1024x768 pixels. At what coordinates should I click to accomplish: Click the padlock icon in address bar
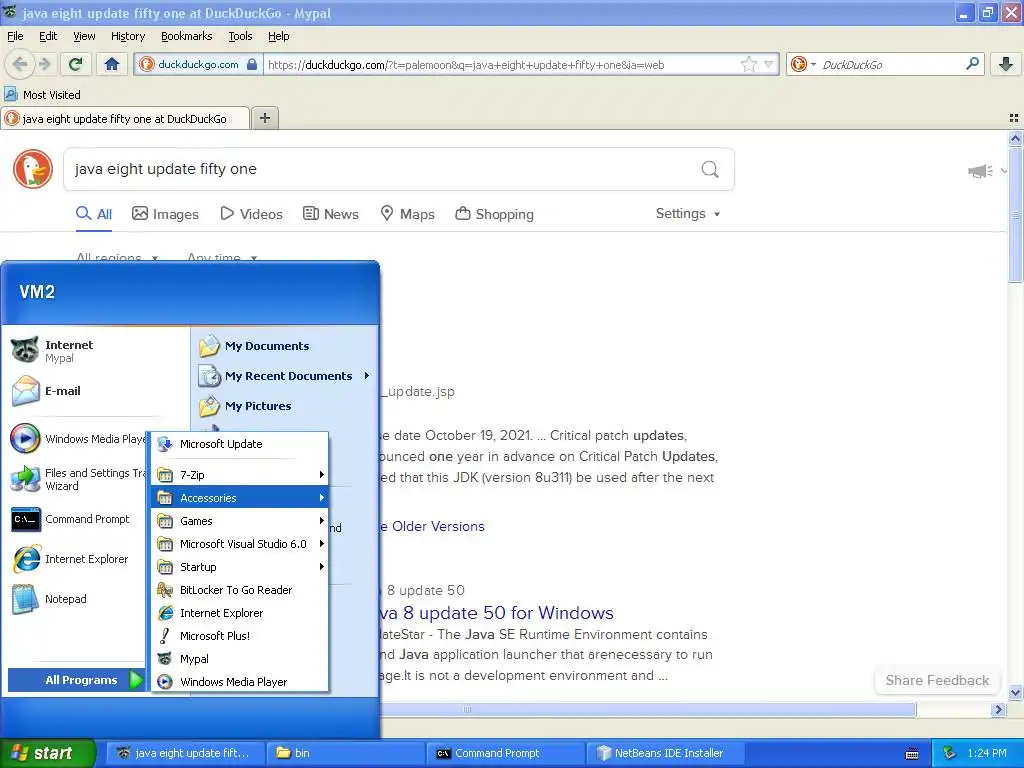tap(252, 64)
